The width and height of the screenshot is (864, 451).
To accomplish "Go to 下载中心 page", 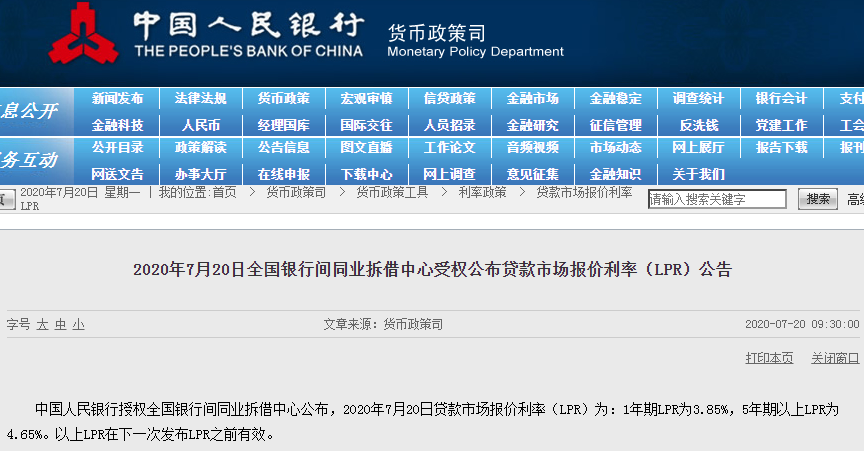I will [366, 173].
